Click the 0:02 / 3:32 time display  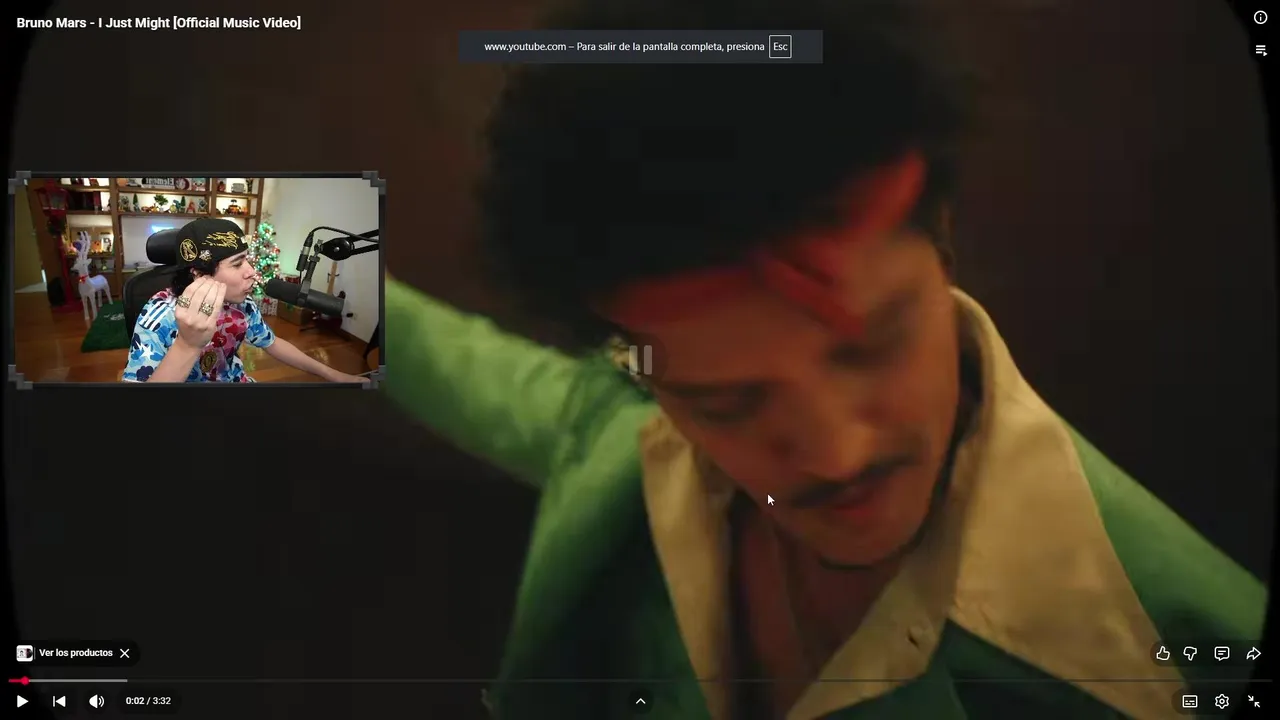148,701
